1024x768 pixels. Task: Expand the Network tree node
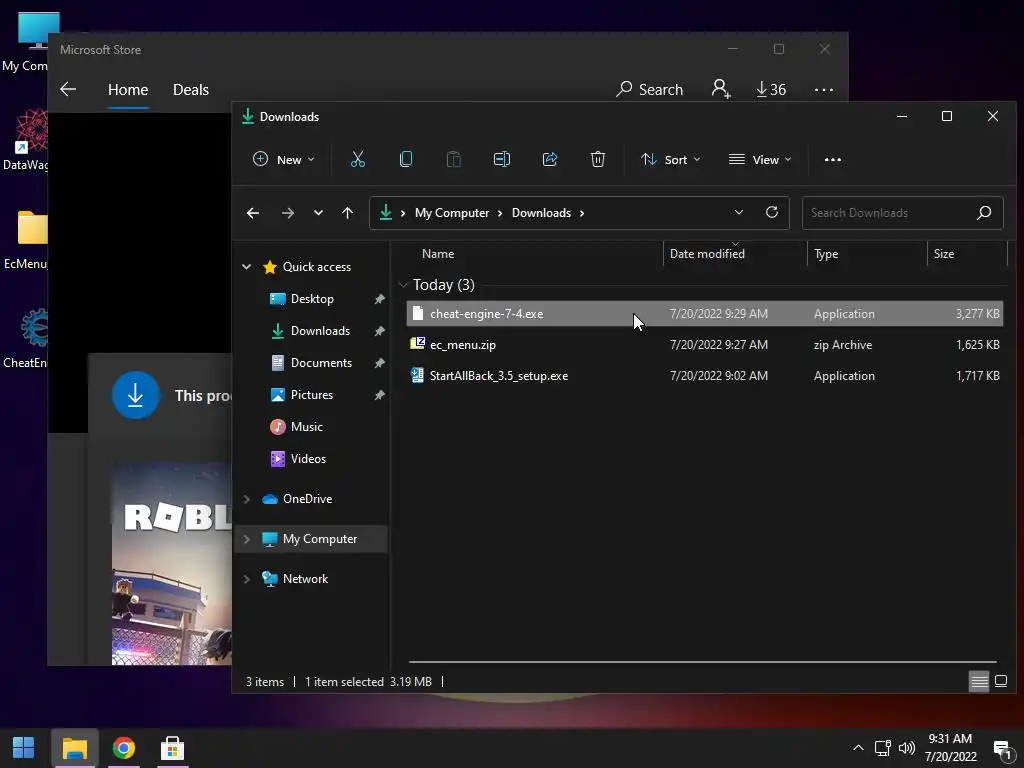click(x=247, y=579)
